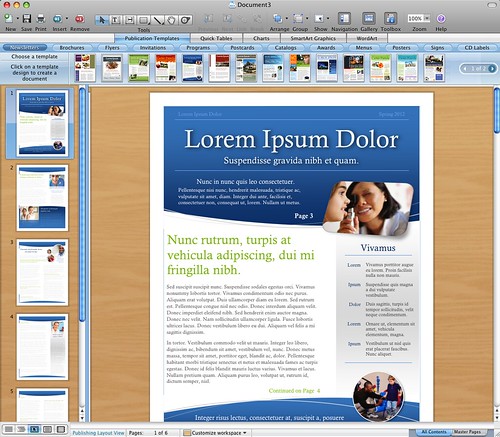This screenshot has width=500, height=437.
Task: Click the Print icon
Action: pyautogui.click(x=41, y=19)
